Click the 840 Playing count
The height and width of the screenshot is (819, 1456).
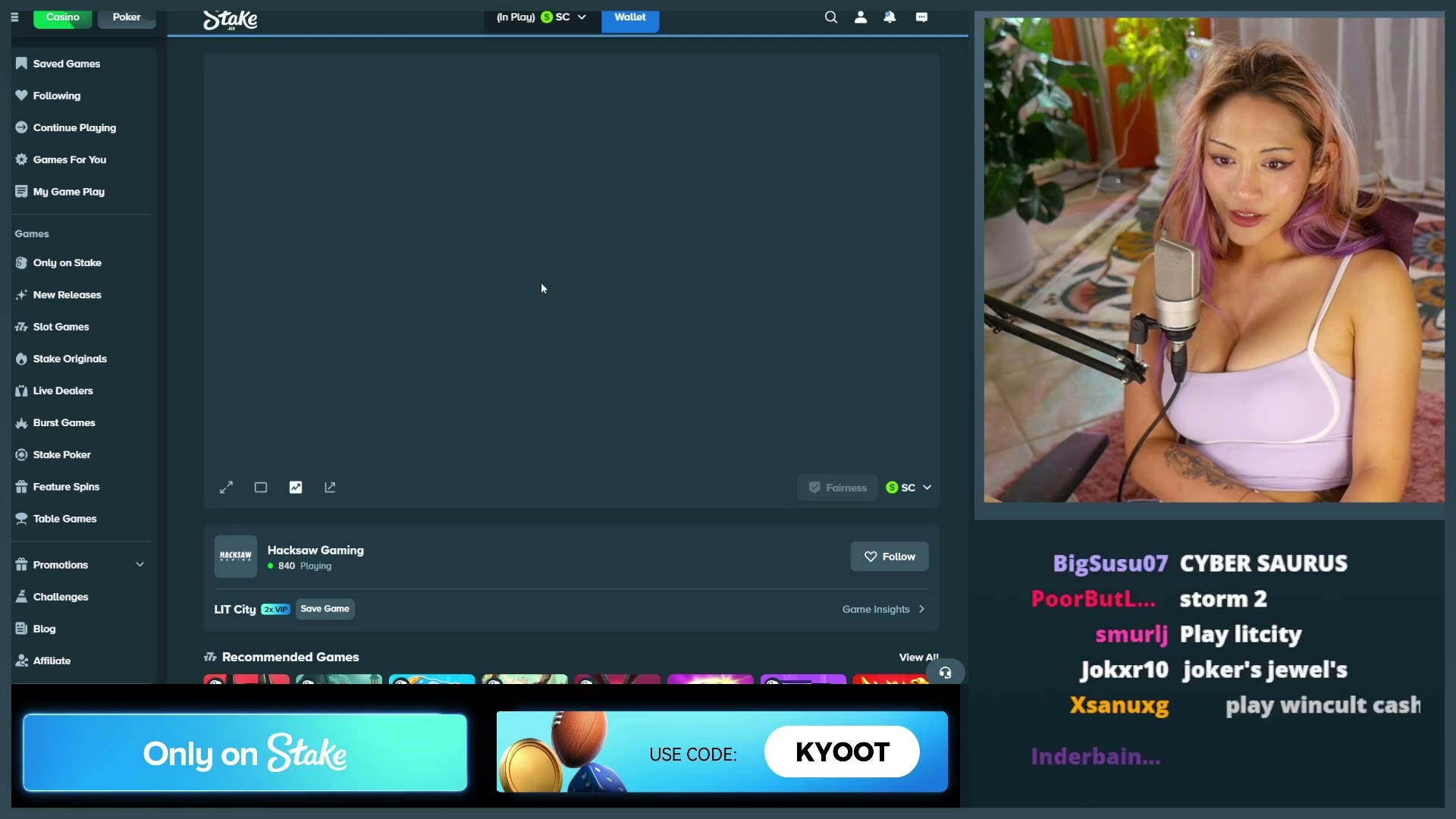tap(300, 566)
